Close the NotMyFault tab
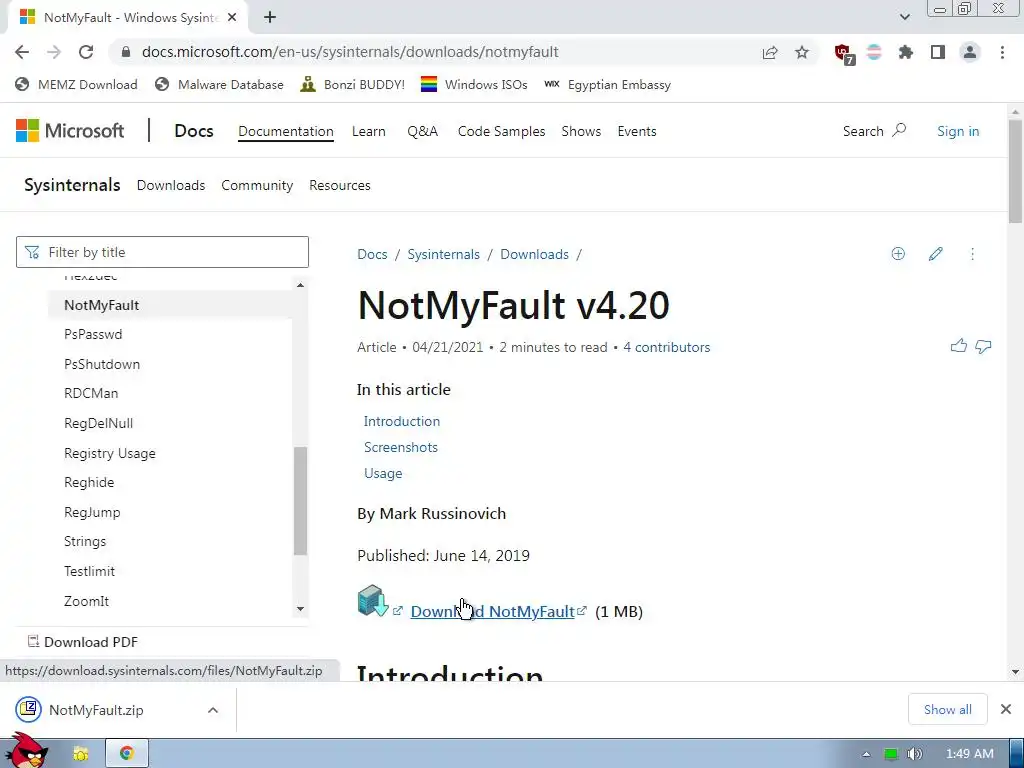 pos(232,18)
